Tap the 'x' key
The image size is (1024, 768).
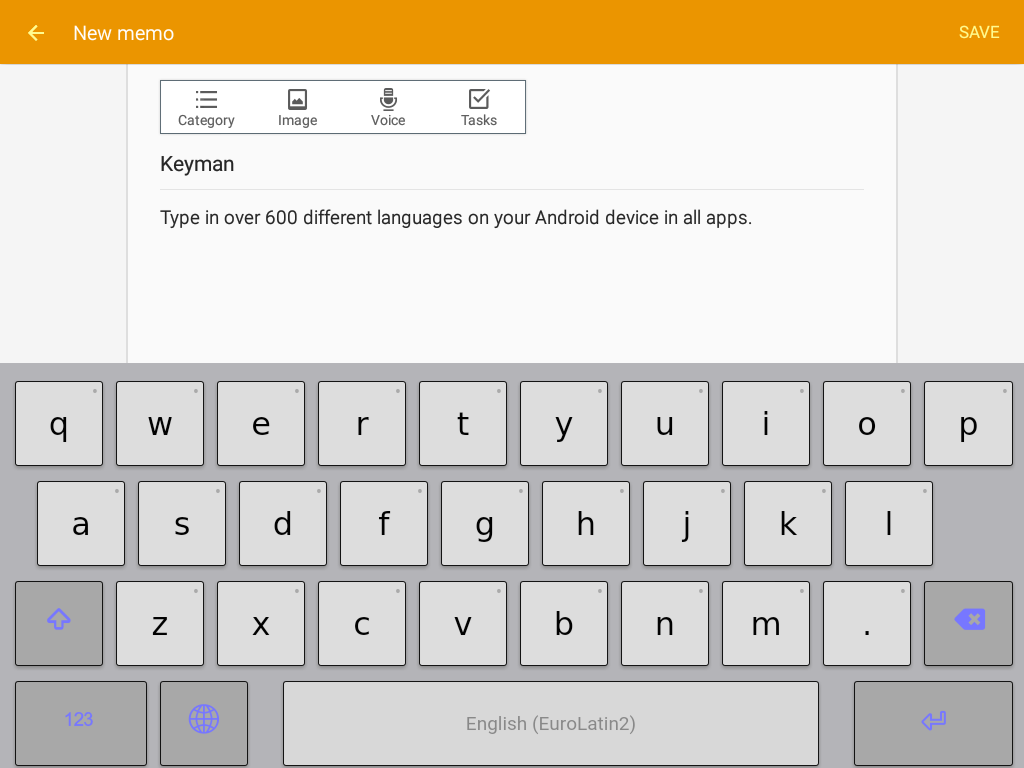point(261,623)
